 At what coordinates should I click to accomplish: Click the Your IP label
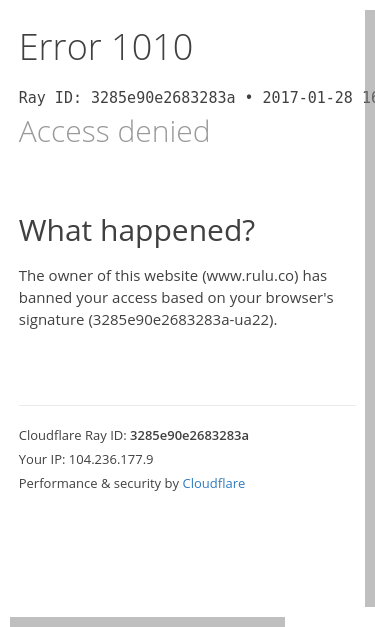pos(42,459)
